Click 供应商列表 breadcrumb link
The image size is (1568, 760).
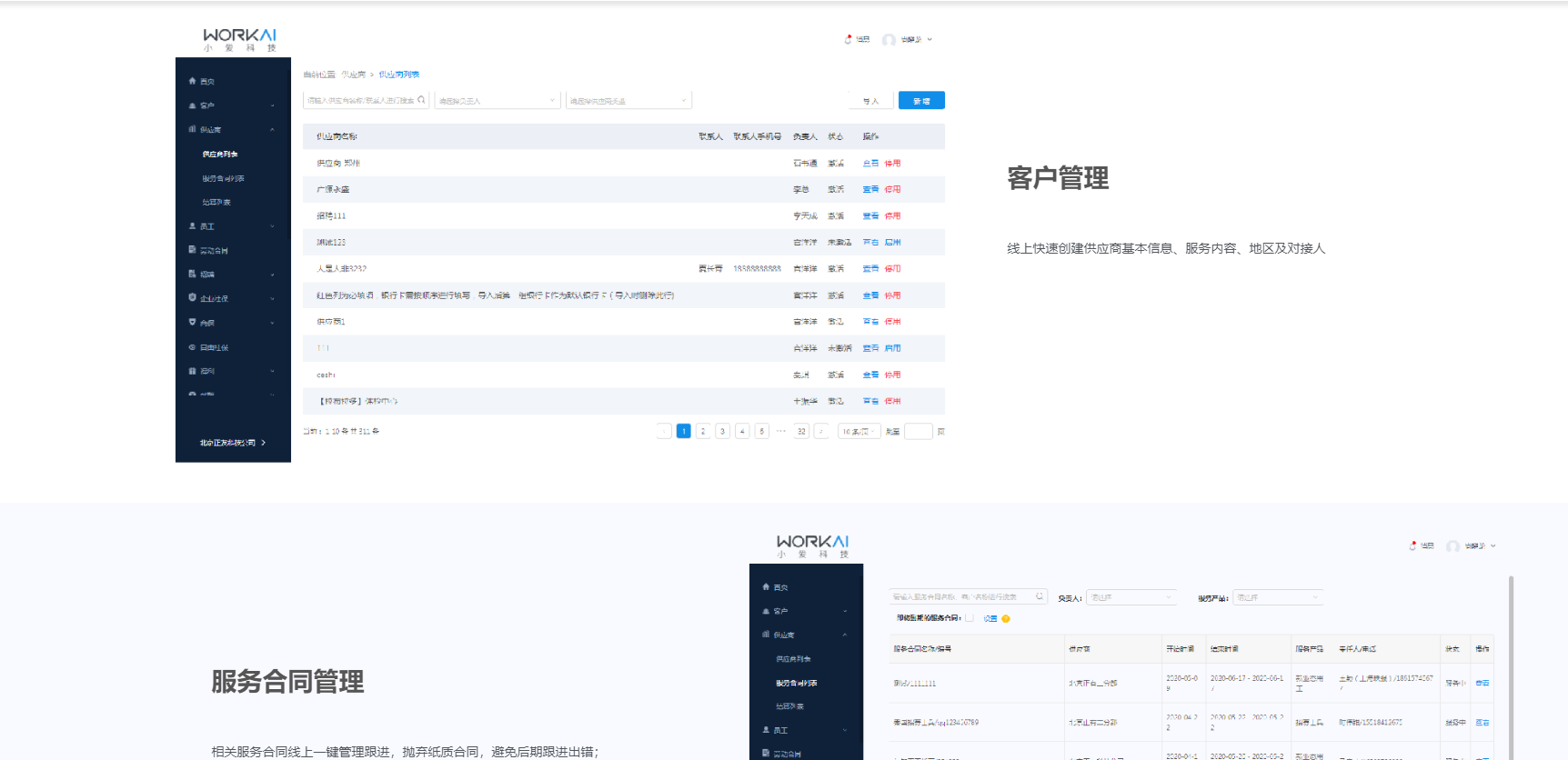[x=399, y=75]
